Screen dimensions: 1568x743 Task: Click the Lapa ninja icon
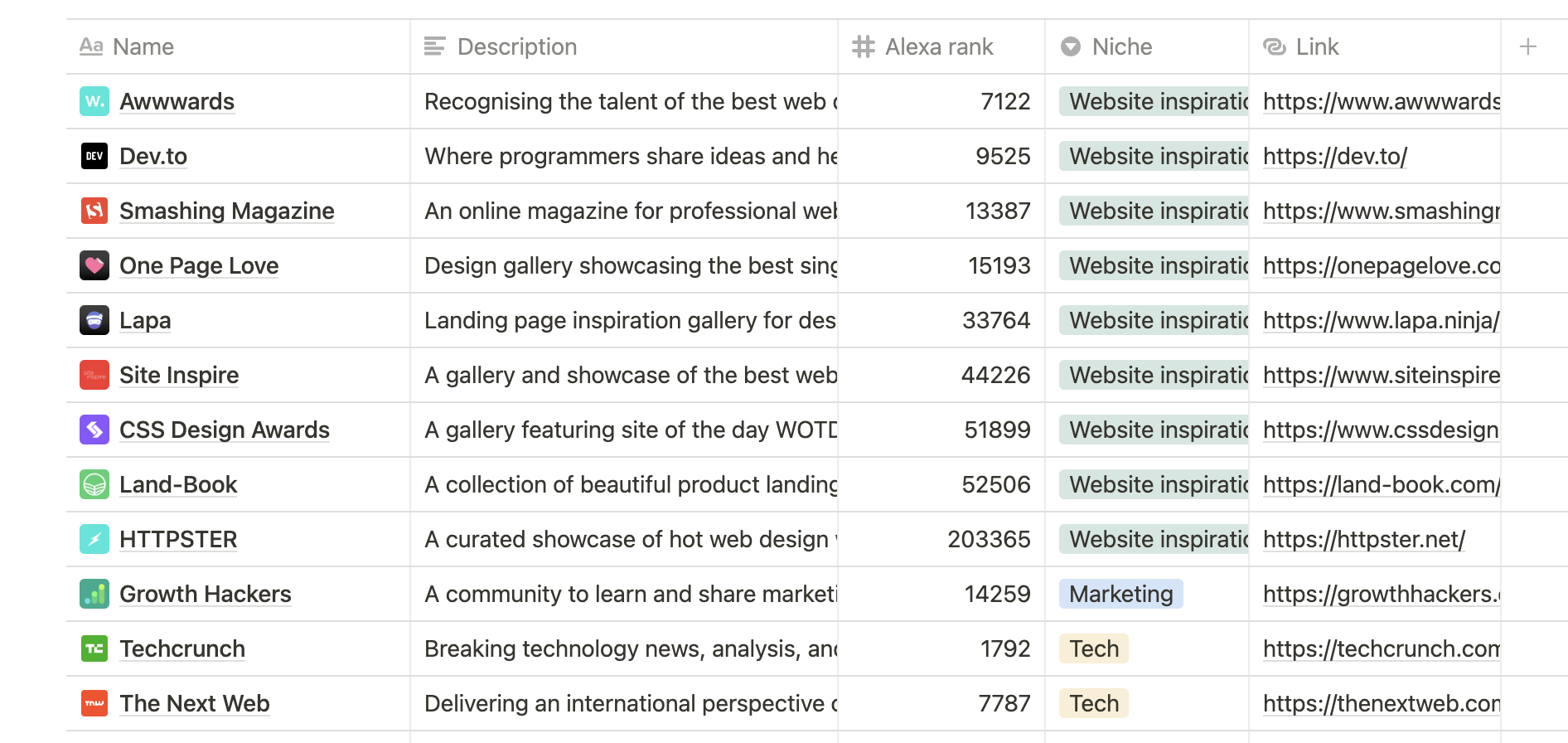94,320
